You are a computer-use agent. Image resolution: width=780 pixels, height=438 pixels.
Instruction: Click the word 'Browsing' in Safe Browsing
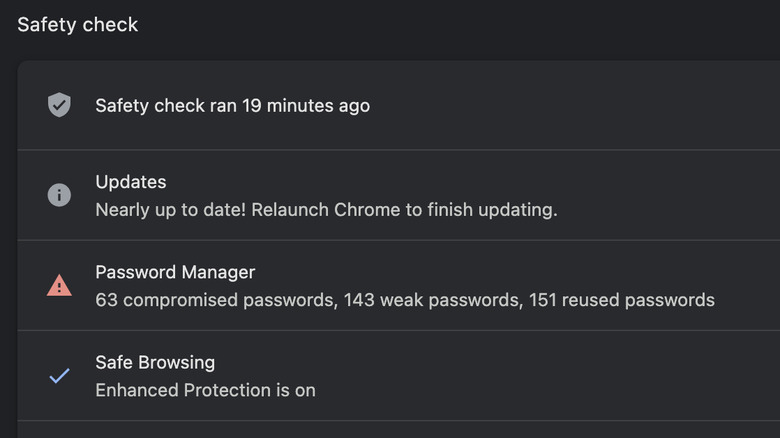click(x=177, y=362)
